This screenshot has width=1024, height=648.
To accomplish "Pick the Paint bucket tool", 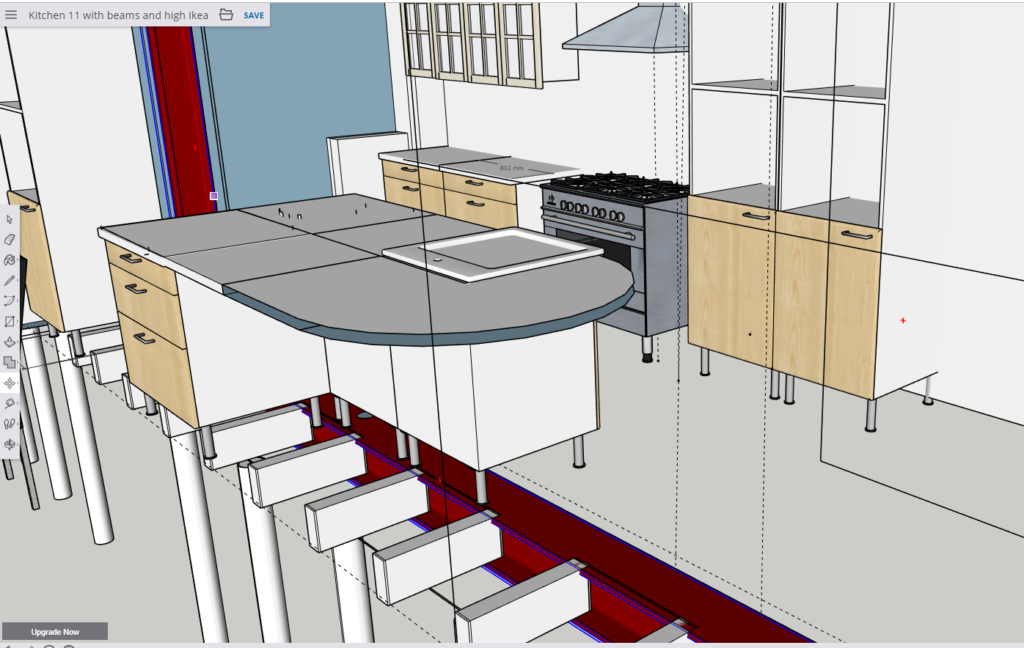I will [x=10, y=260].
